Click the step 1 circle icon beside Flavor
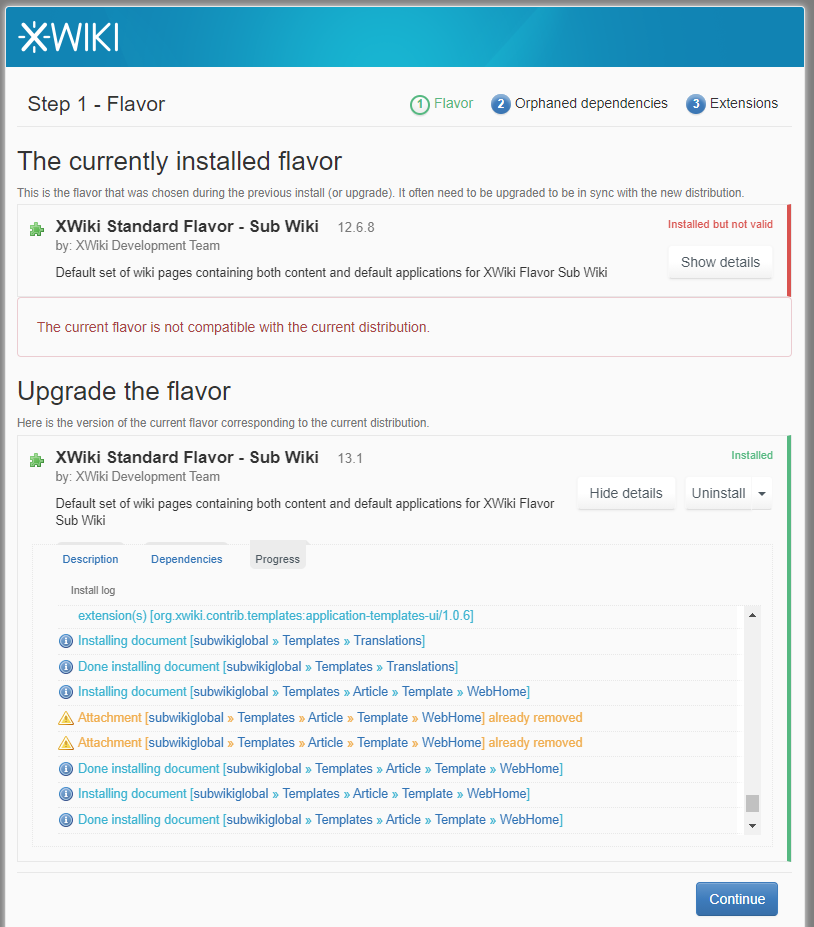Image resolution: width=814 pixels, height=927 pixels. coord(420,105)
